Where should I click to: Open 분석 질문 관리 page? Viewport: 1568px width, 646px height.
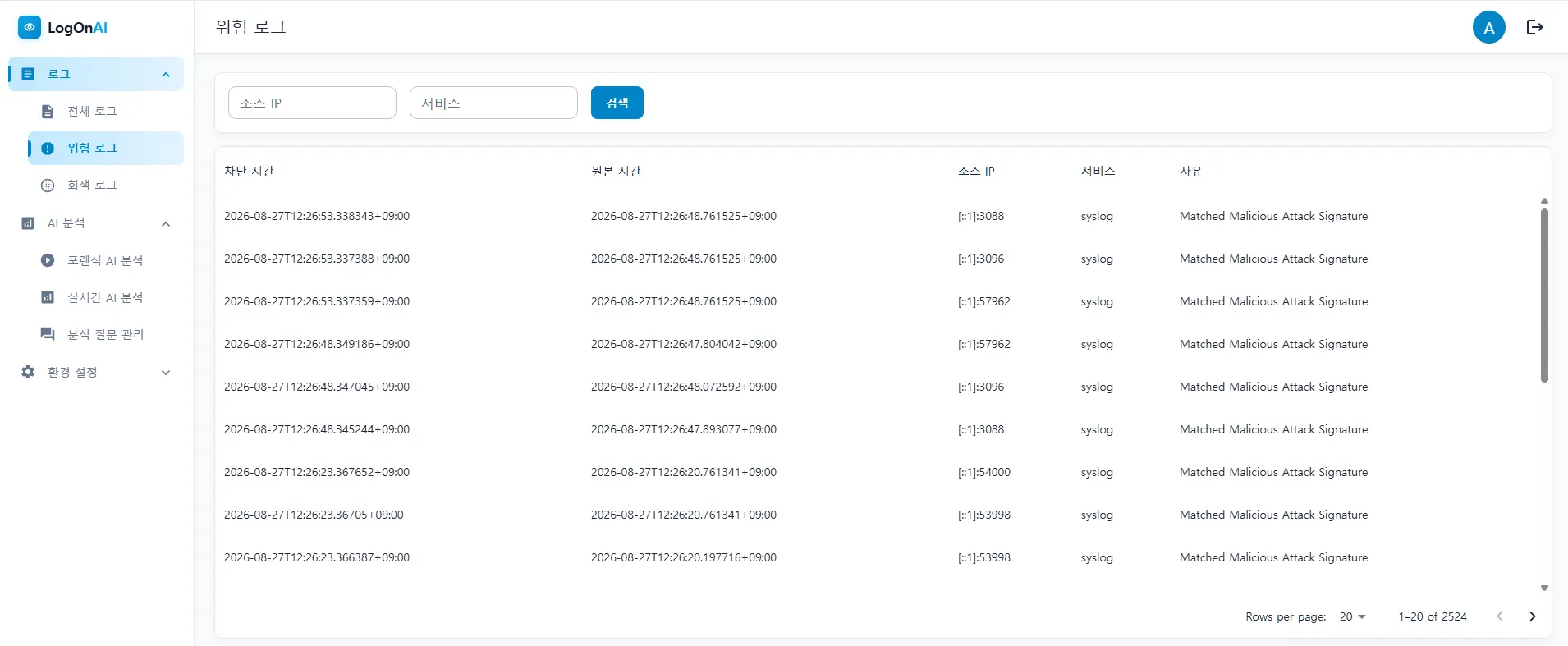[x=106, y=334]
